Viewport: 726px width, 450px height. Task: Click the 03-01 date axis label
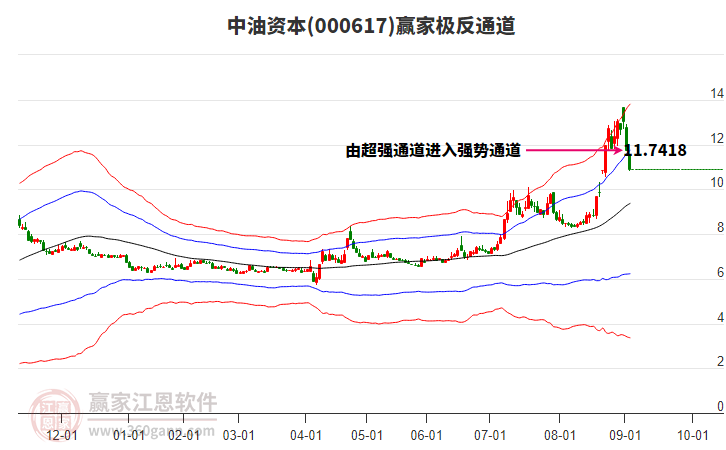click(238, 436)
